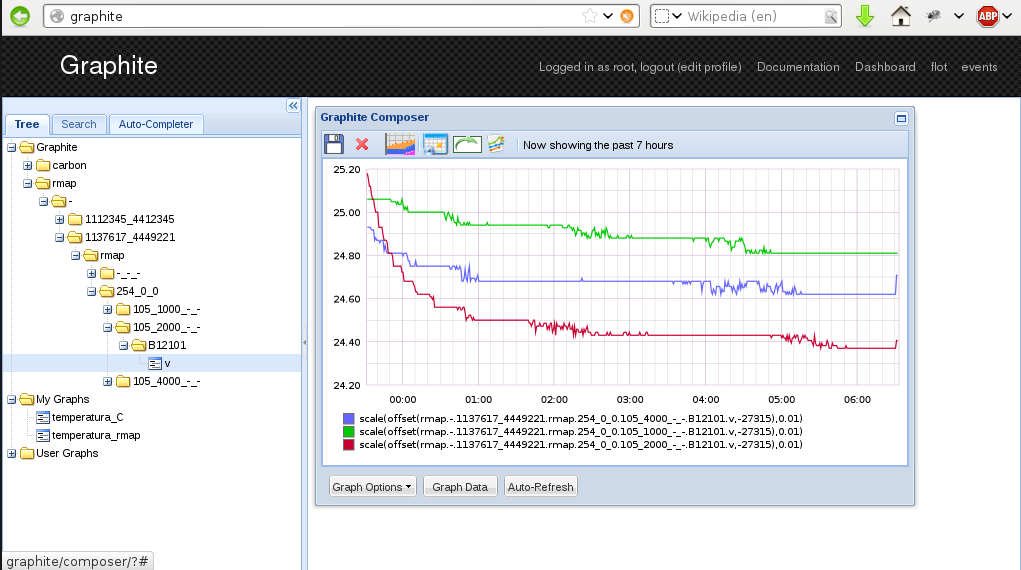The height and width of the screenshot is (570, 1021).
Task: Click the Graphite logo title
Action: [x=109, y=66]
